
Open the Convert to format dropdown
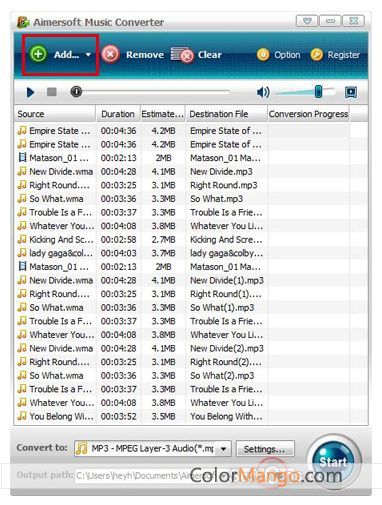point(224,449)
